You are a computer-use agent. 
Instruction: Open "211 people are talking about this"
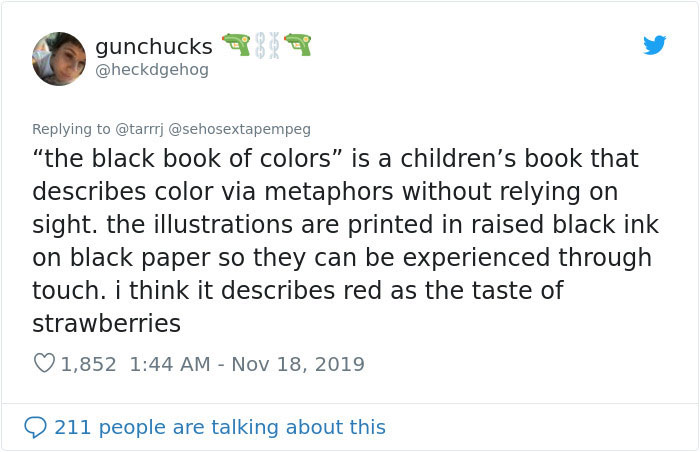coord(219,427)
